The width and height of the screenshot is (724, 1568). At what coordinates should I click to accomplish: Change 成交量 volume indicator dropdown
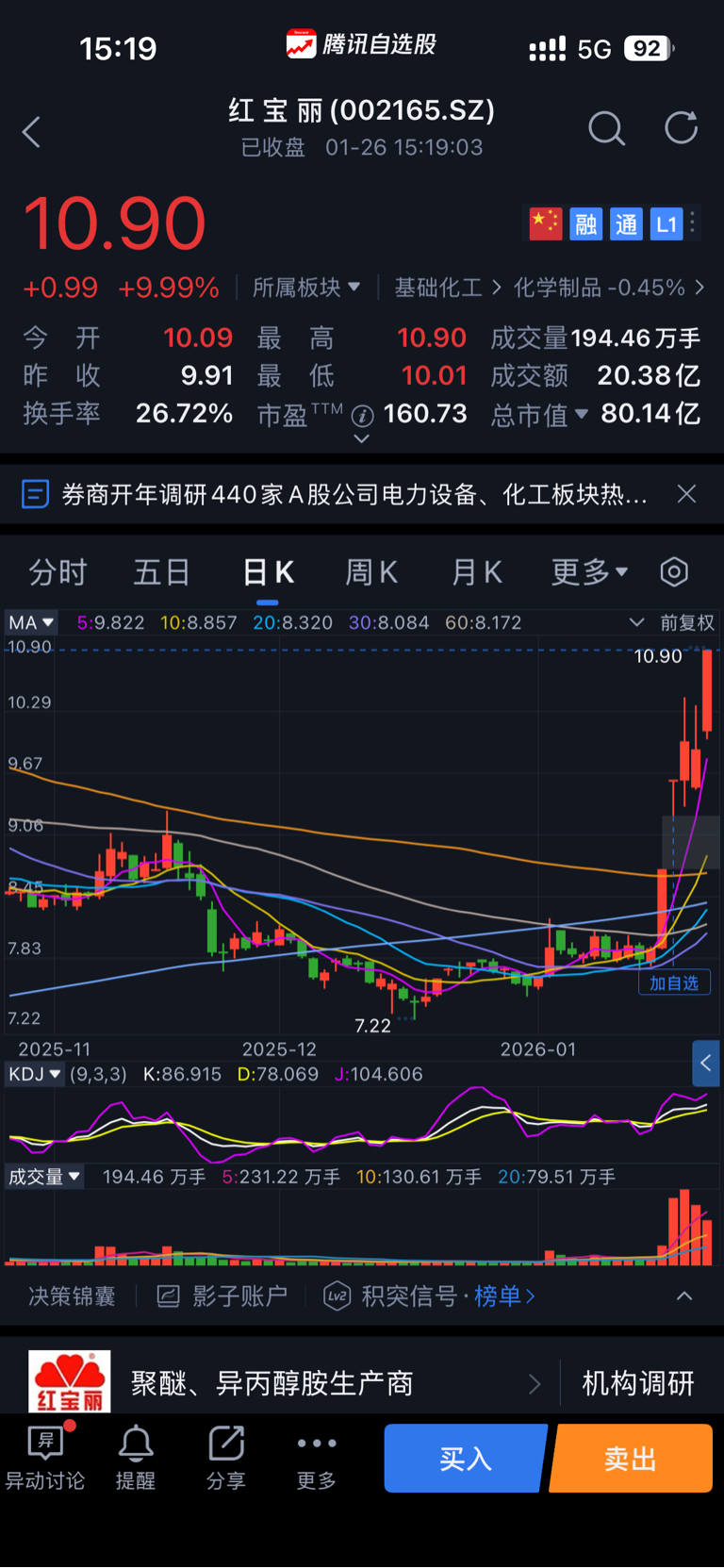[44, 1177]
